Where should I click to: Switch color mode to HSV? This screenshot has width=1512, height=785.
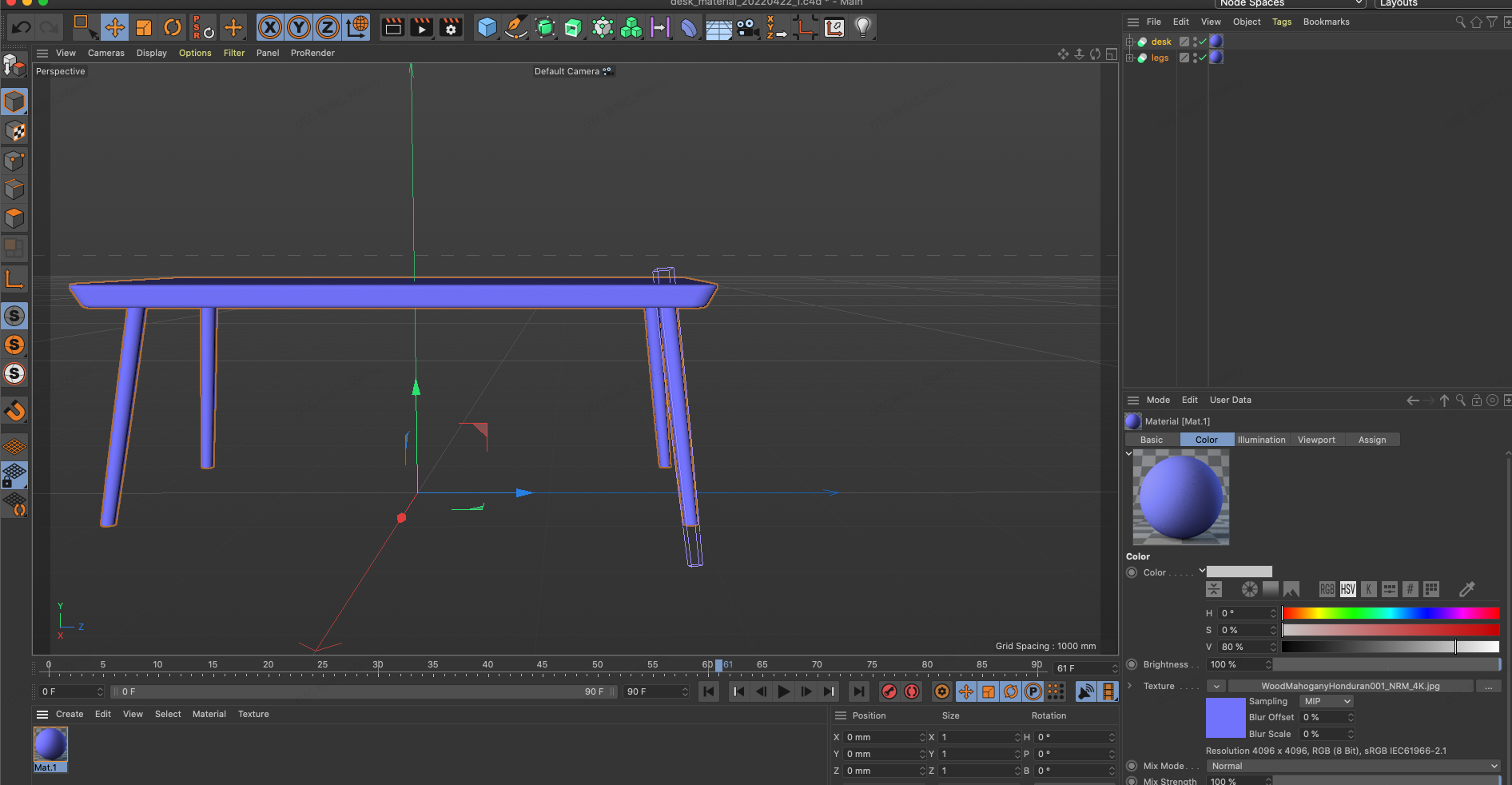coord(1348,589)
